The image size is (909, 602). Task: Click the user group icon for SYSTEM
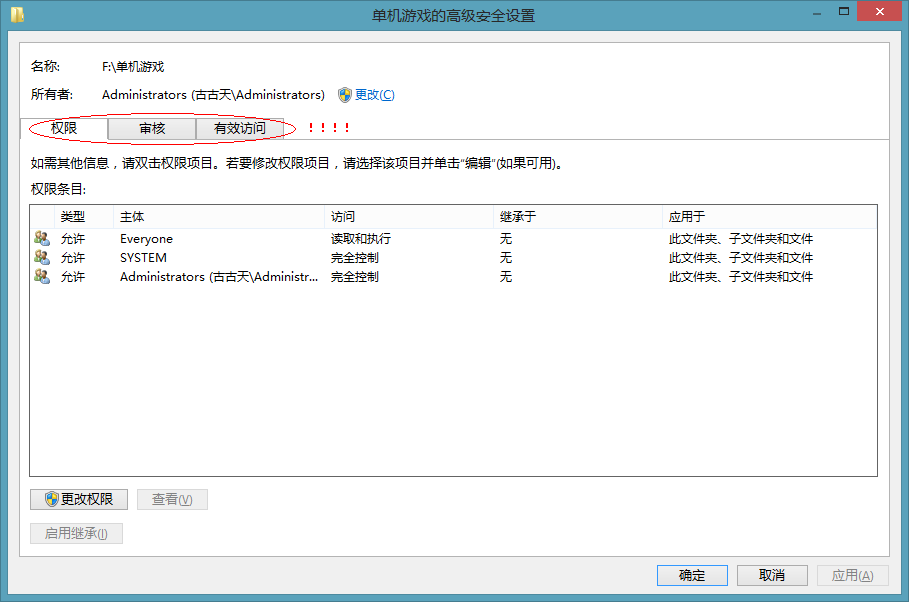pyautogui.click(x=42, y=258)
